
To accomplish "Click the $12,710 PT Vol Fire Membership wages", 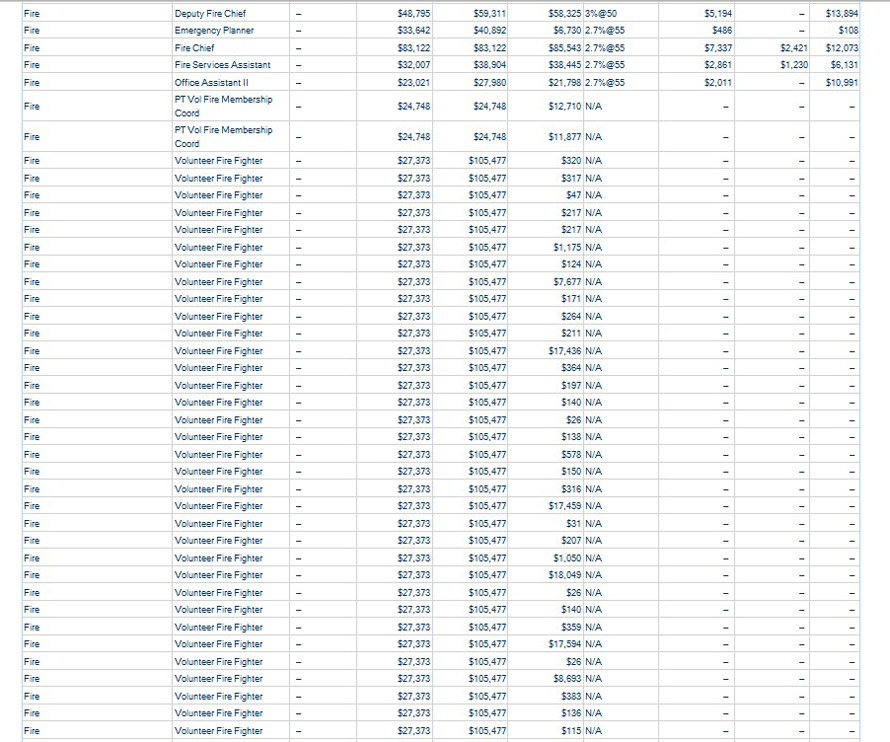I will coord(565,106).
